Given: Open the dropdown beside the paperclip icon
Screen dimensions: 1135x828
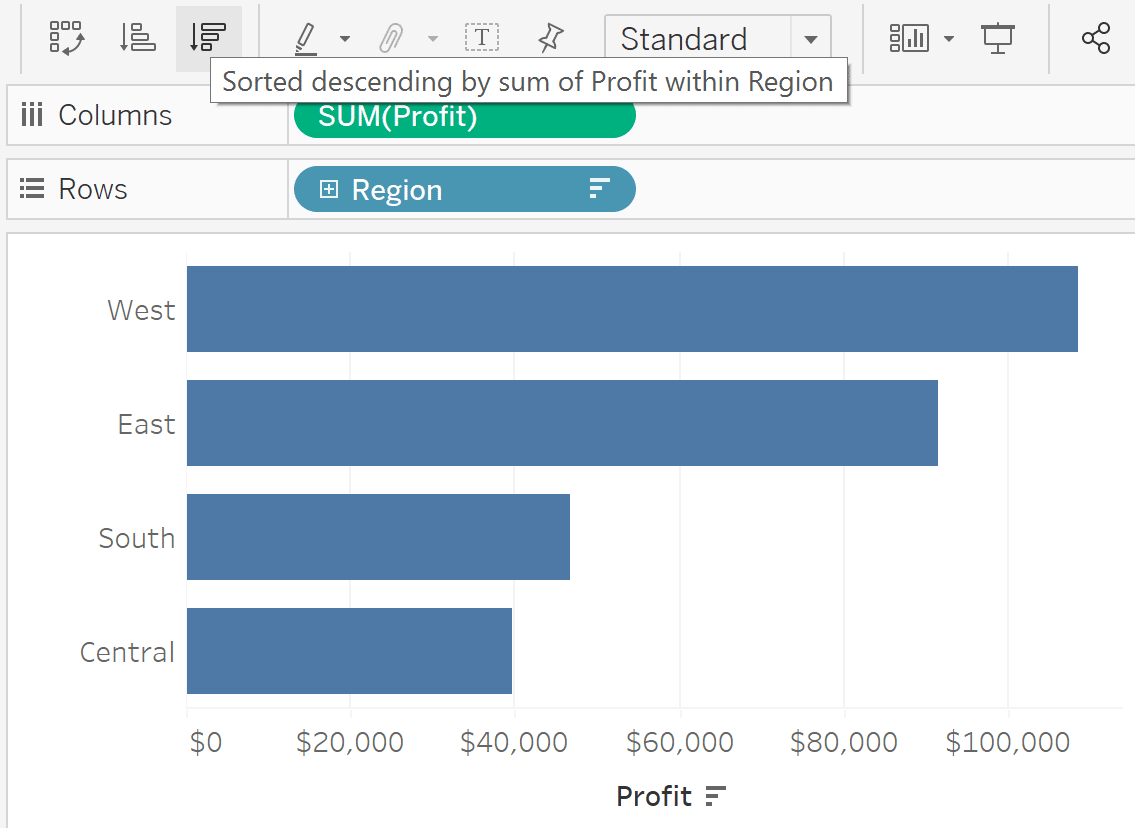Looking at the screenshot, I should 433,39.
